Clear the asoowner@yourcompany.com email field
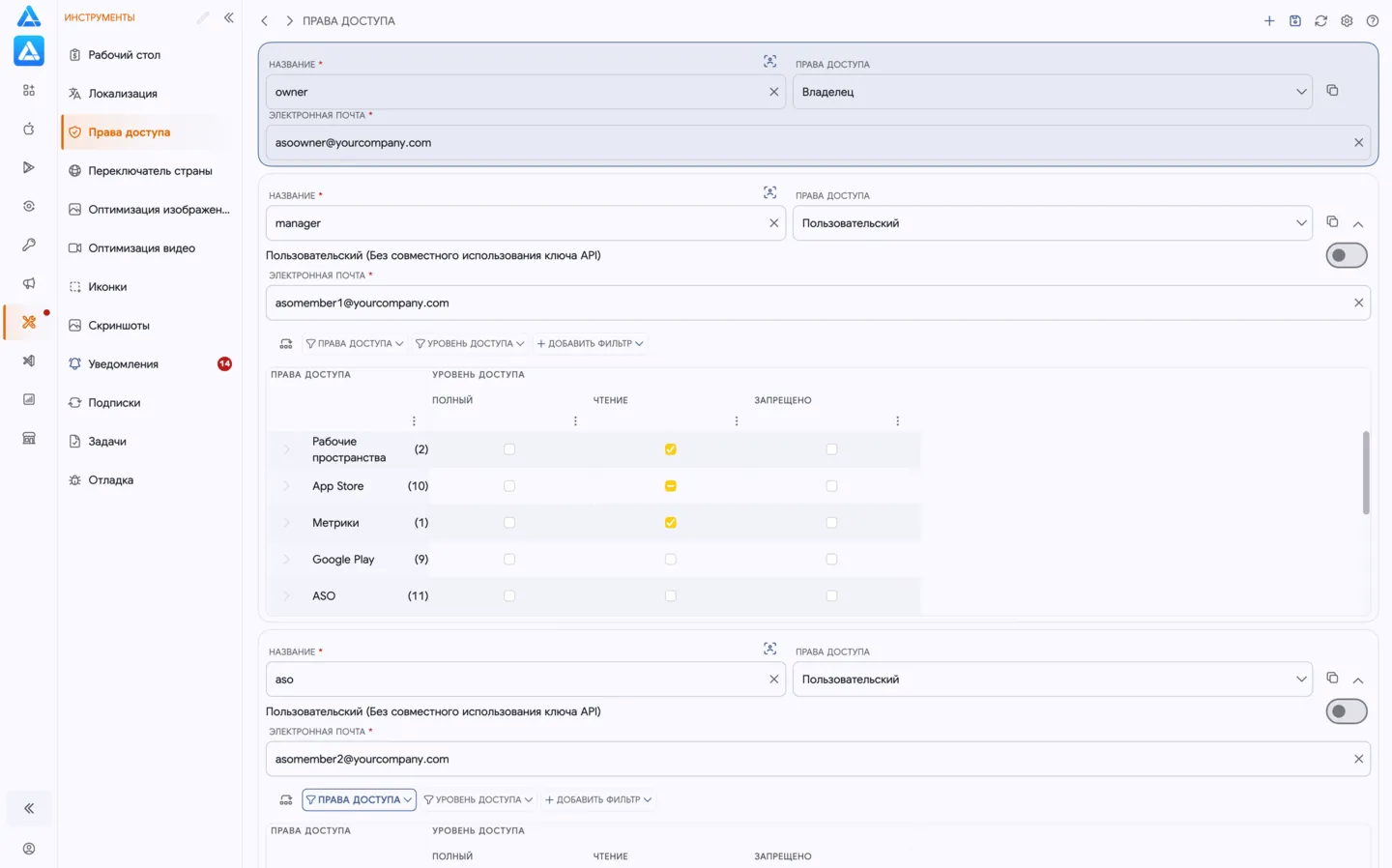 1358,142
